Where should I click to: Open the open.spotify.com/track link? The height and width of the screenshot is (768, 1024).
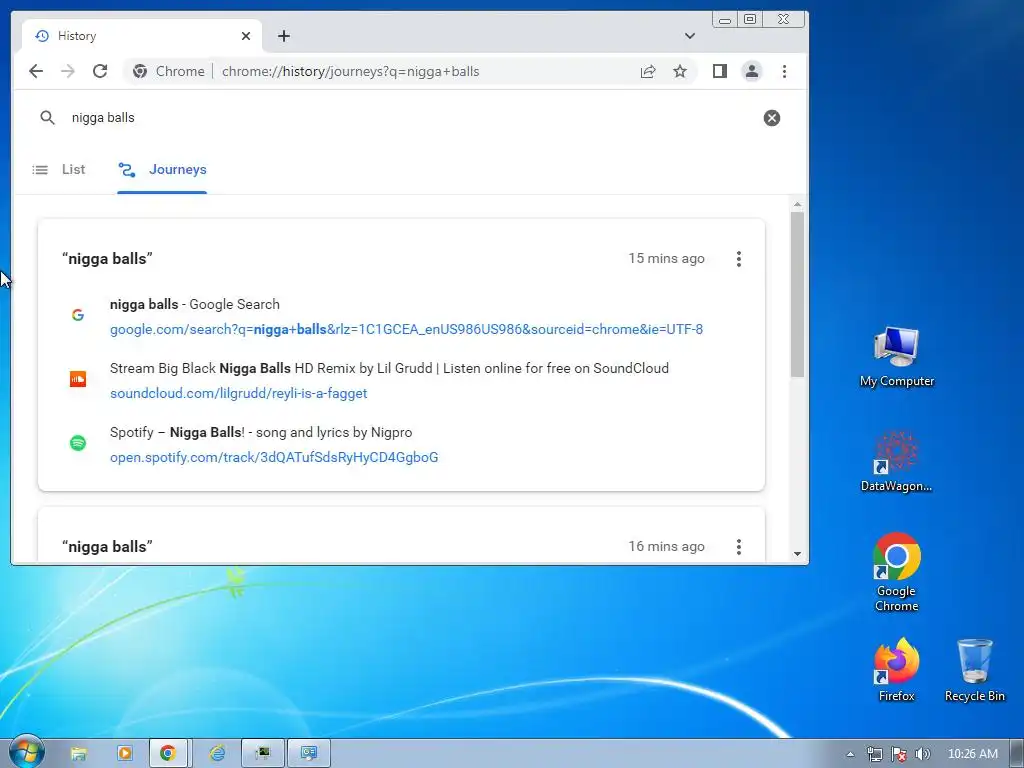(x=274, y=457)
